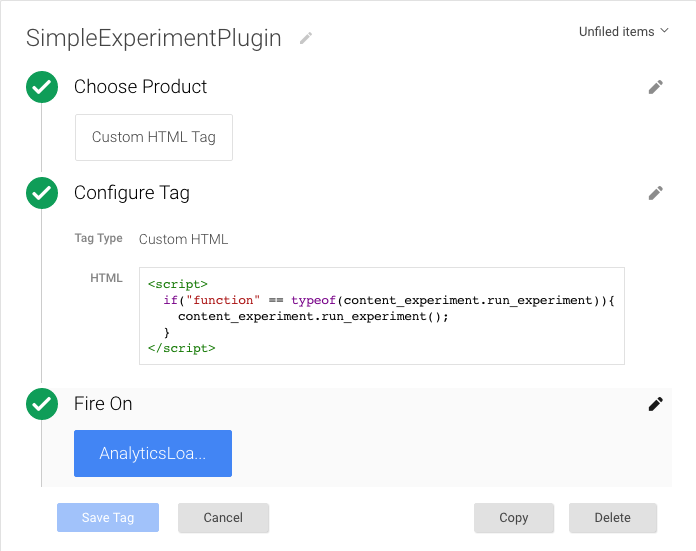Click the Fire On edit pencil
Screen dimensions: 696x551
click(656, 404)
